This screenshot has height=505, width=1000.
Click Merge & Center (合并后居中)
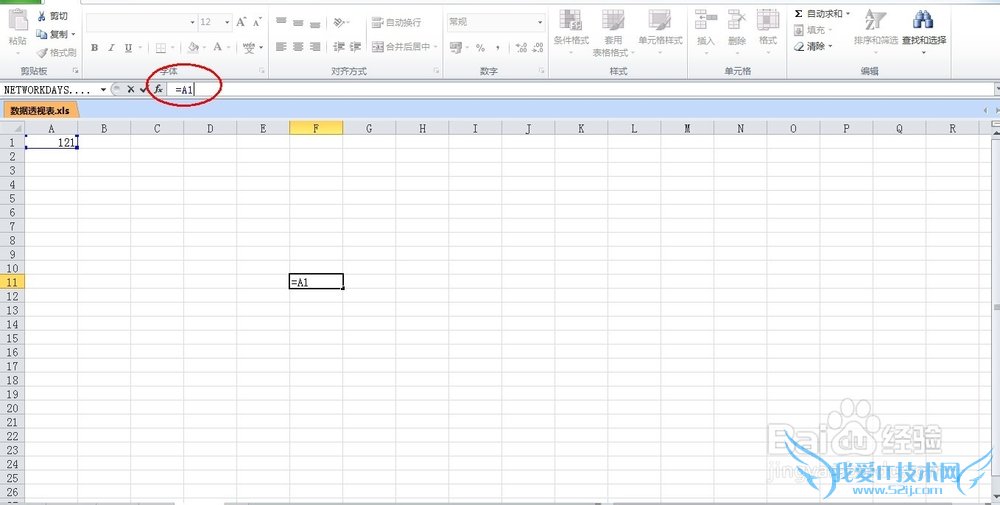pos(401,47)
